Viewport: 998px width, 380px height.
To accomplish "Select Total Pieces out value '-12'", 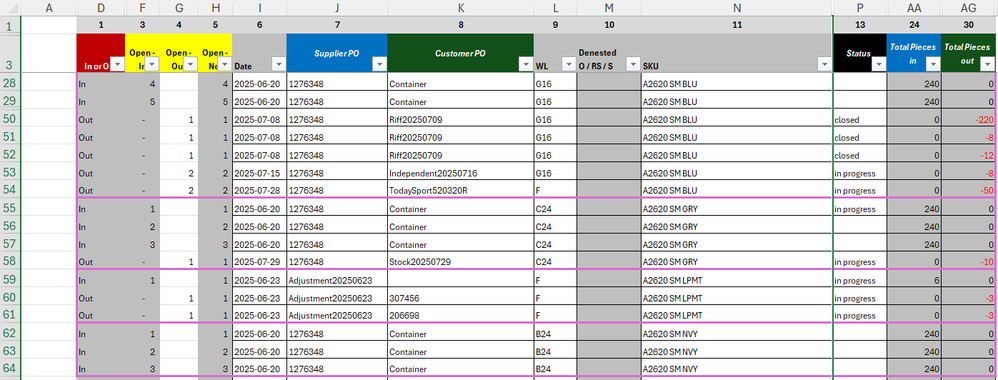I will pyautogui.click(x=969, y=155).
